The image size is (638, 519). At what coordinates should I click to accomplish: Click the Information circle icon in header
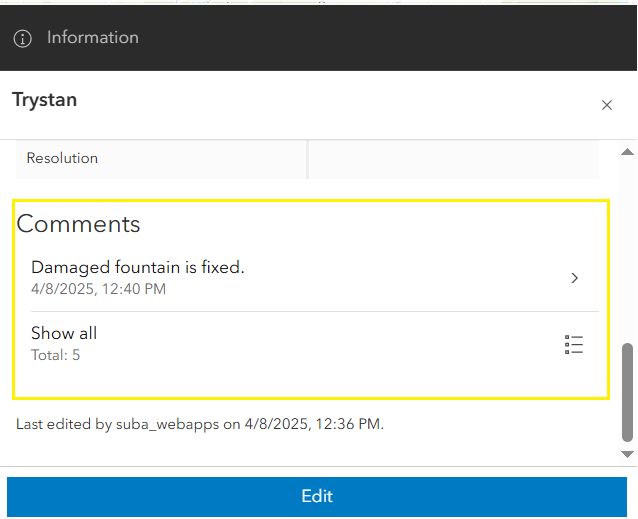point(23,38)
